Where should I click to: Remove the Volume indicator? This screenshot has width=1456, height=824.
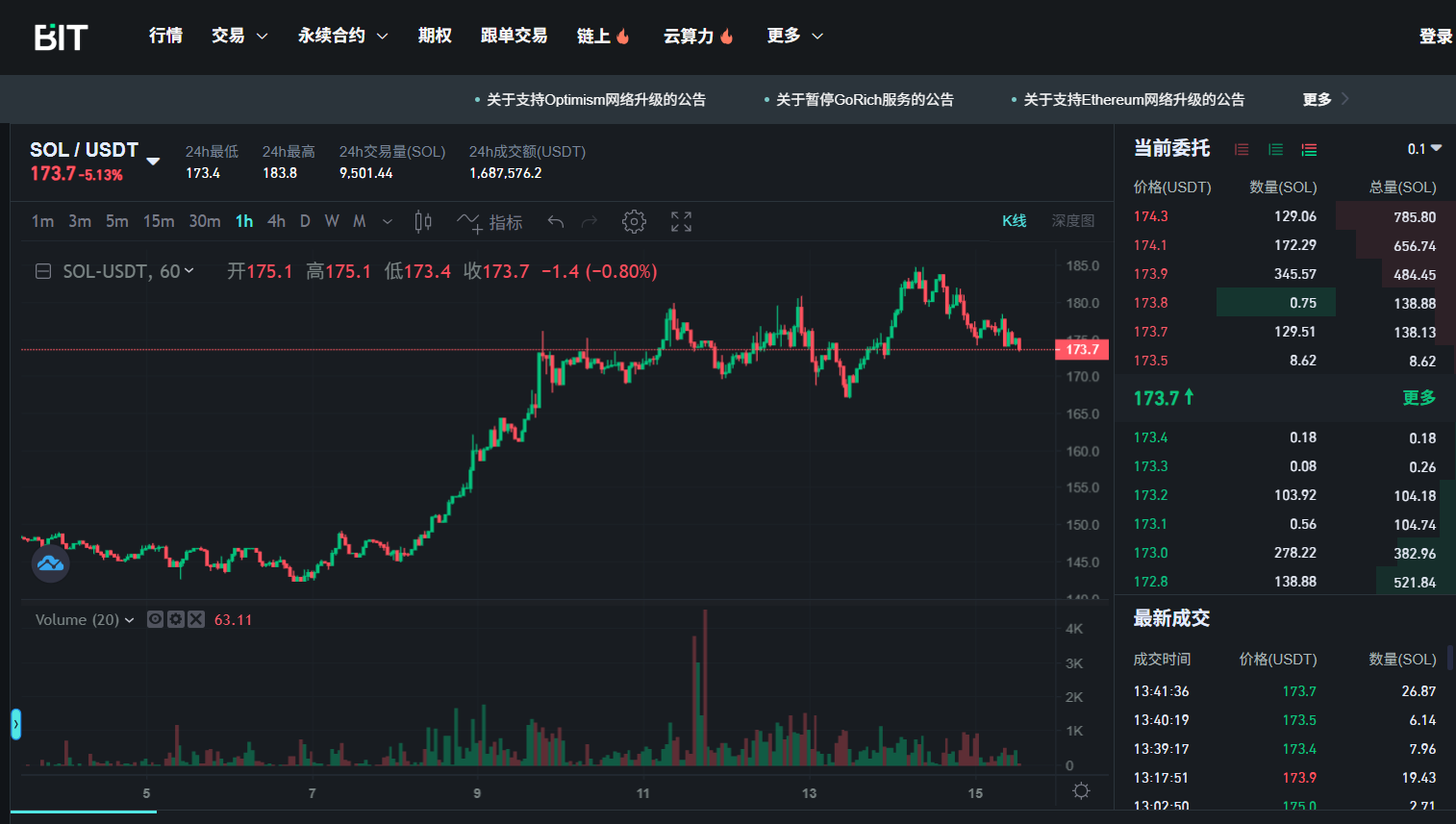pos(196,619)
